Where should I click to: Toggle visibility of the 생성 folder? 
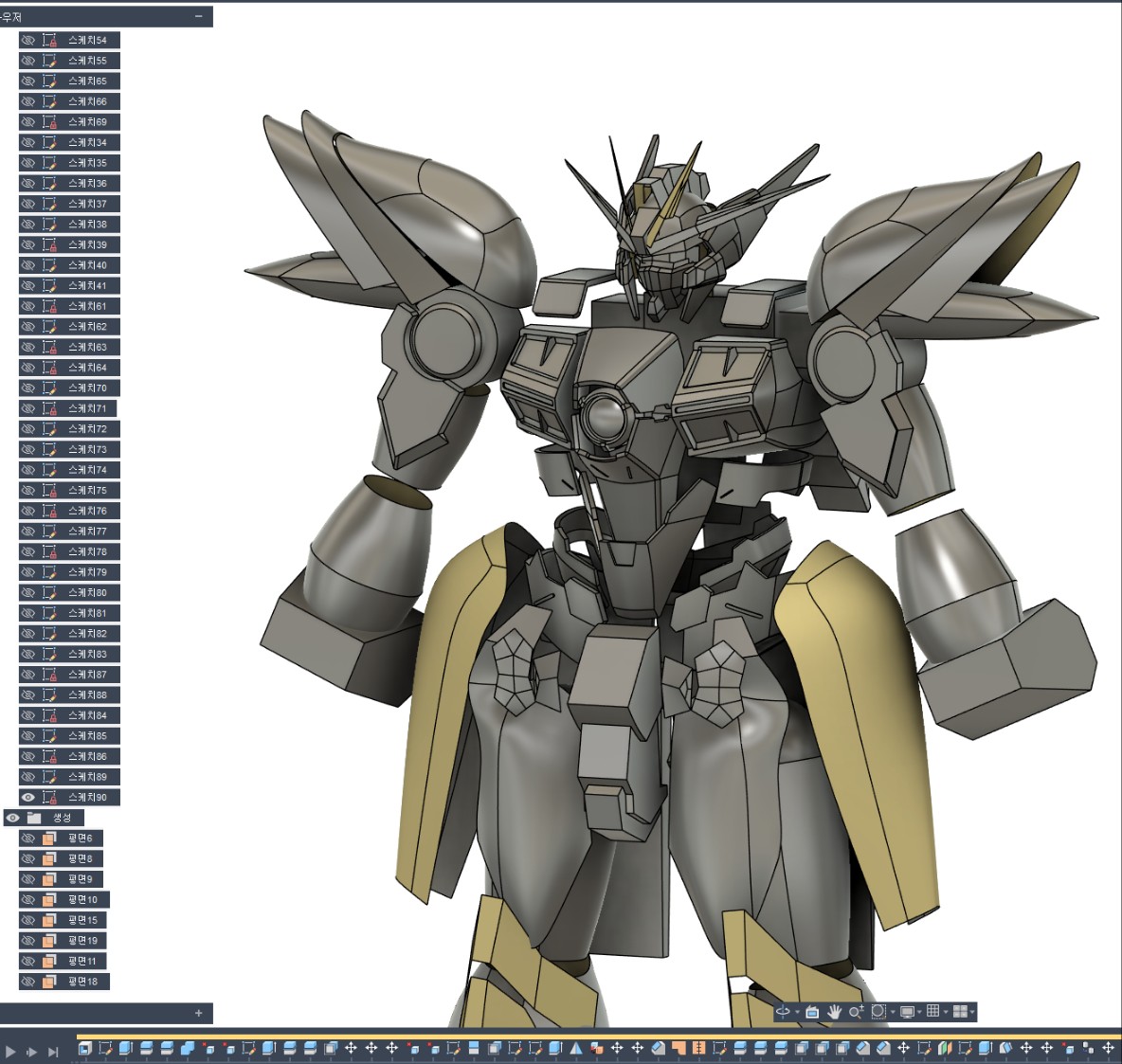(x=12, y=818)
